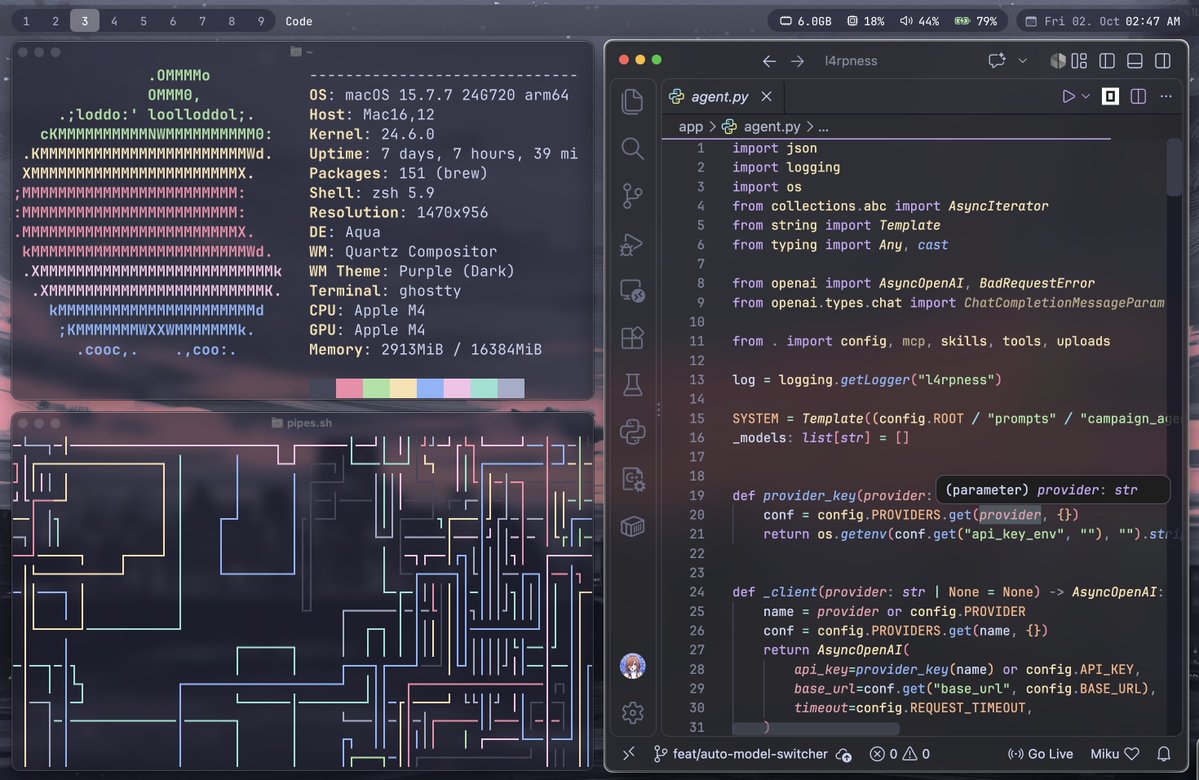Image resolution: width=1199 pixels, height=780 pixels.
Task: Open the editor More Actions ellipsis
Action: click(1165, 96)
